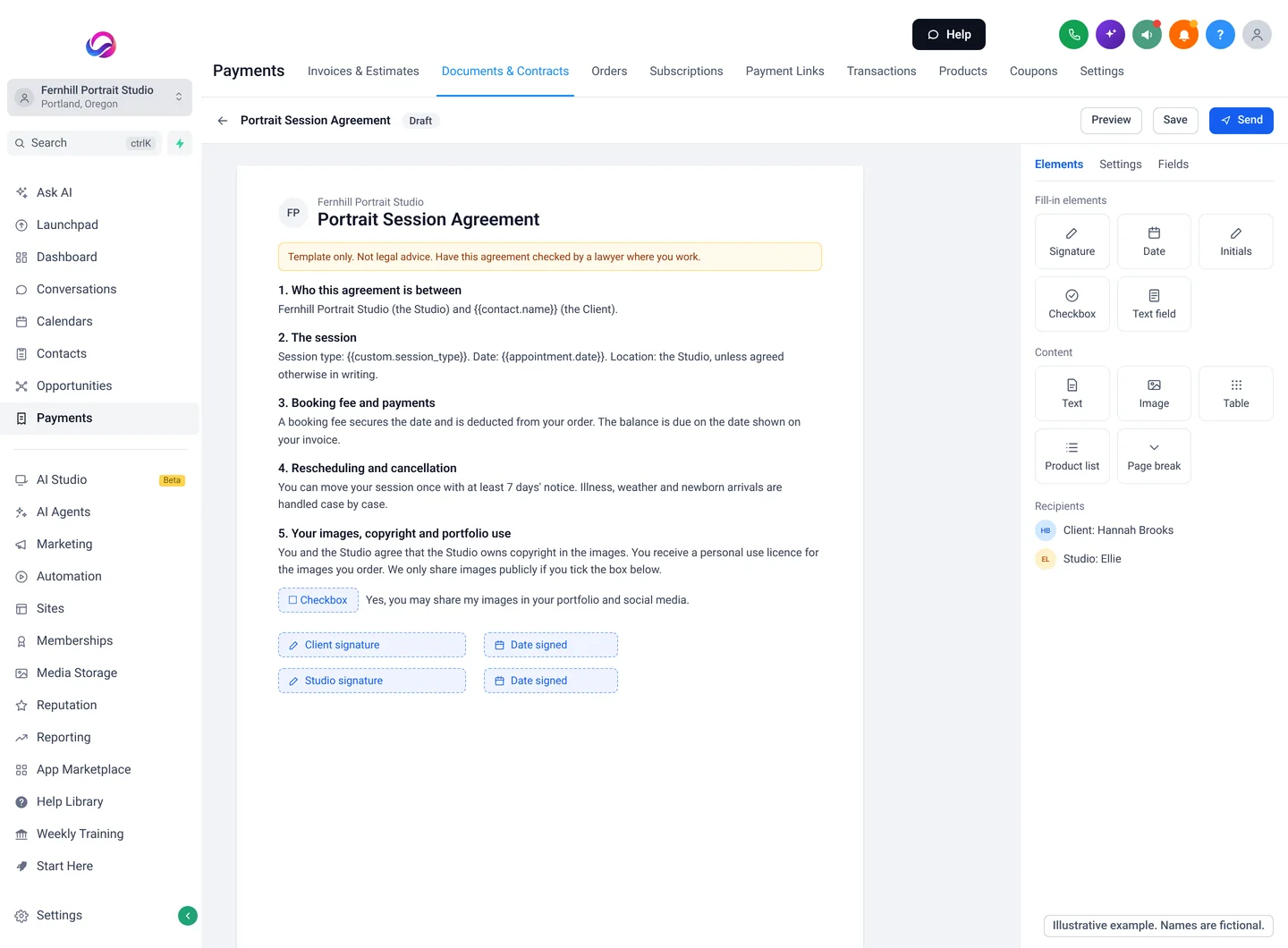Click the Save button
The height and width of the screenshot is (948, 1288).
[1175, 121]
